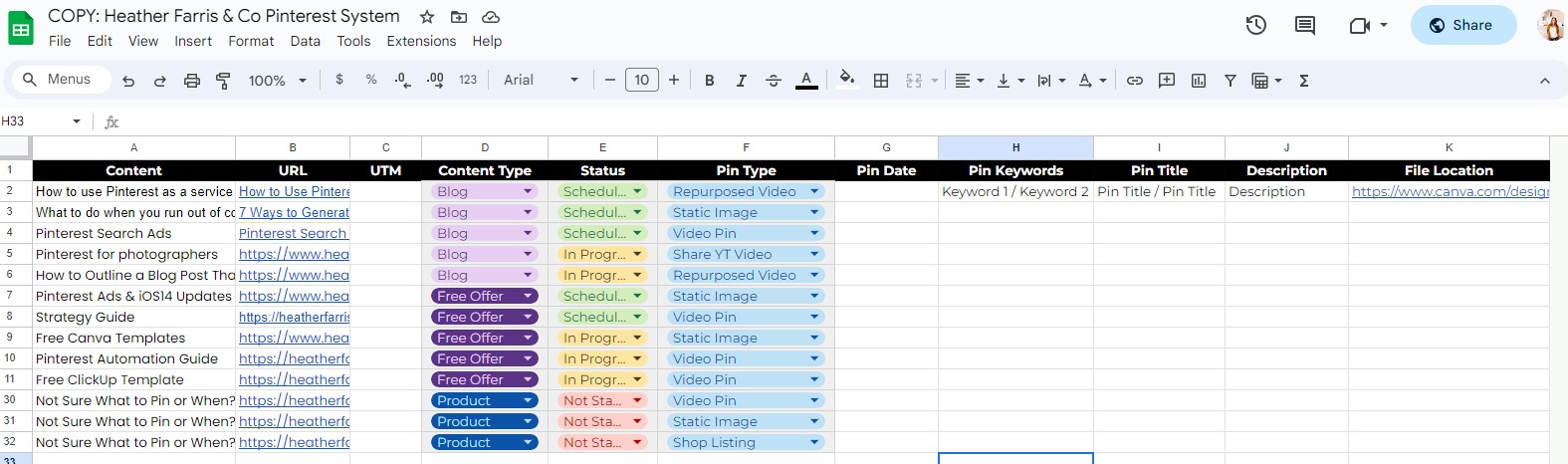Open zoom level dropdown
Image resolution: width=1568 pixels, height=464 pixels.
click(x=277, y=81)
